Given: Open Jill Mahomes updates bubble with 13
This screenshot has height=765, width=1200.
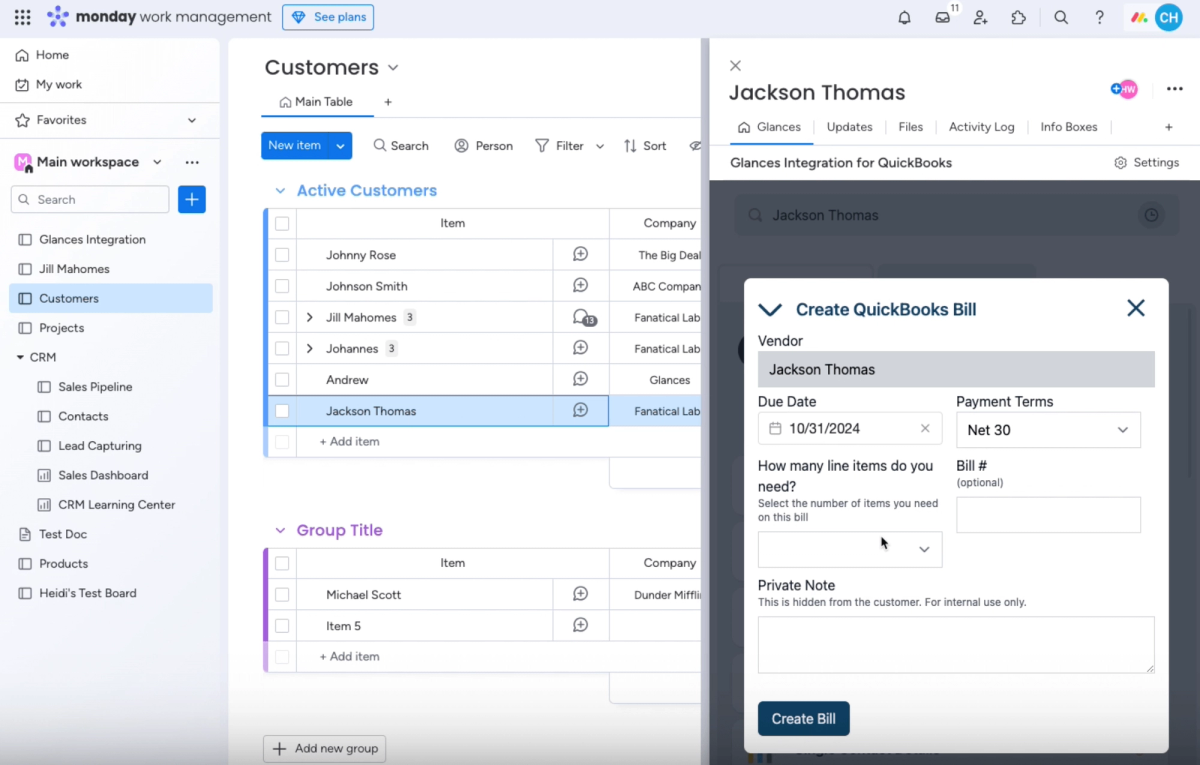Looking at the screenshot, I should coord(583,317).
